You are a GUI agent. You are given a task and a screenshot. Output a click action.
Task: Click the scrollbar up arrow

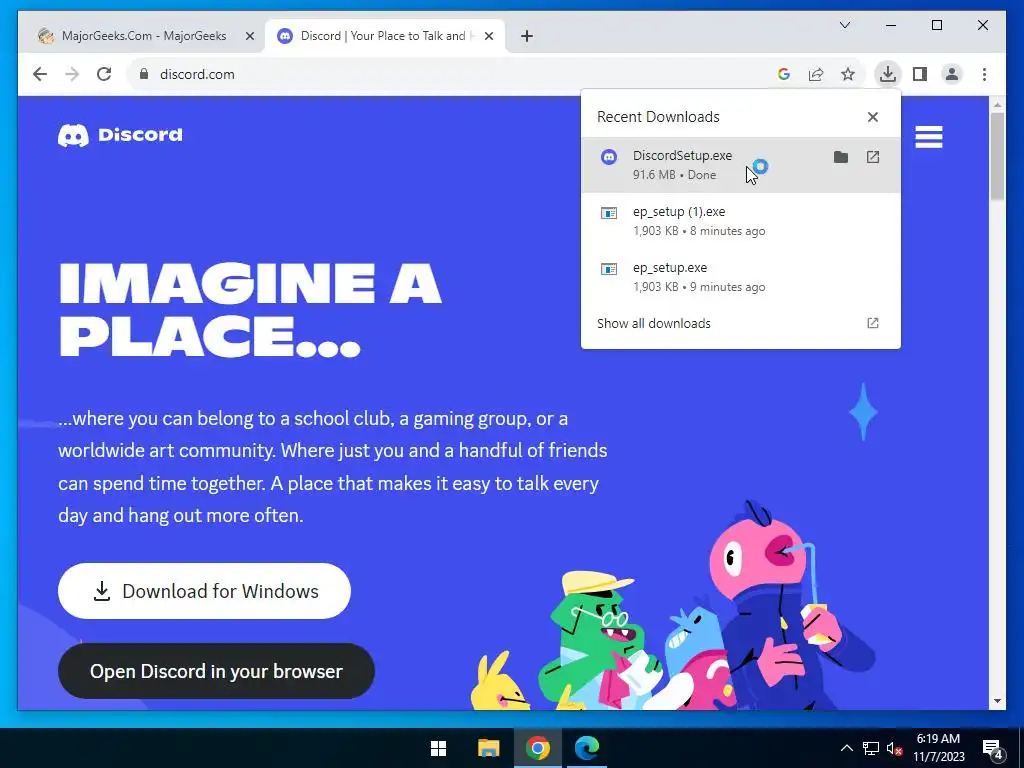pos(997,104)
